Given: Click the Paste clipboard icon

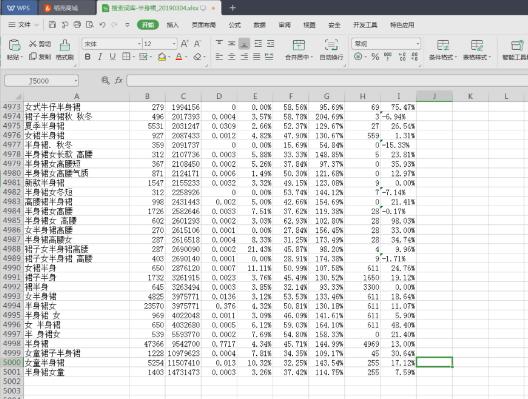Looking at the screenshot, I should click(x=14, y=45).
